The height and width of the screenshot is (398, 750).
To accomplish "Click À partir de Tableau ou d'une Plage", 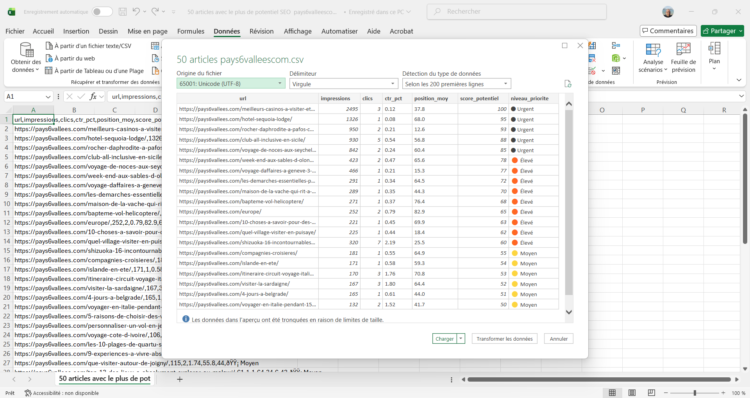I will [95, 71].
